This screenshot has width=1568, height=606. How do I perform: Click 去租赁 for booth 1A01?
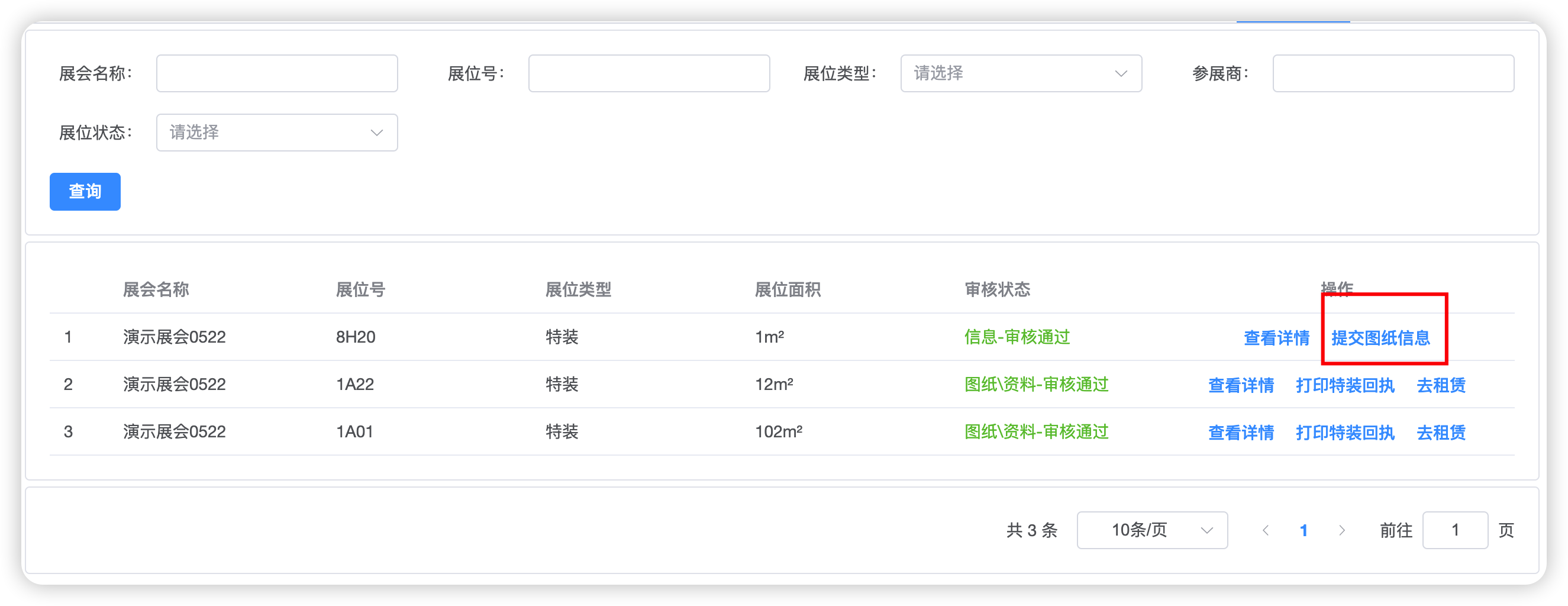pos(1441,433)
